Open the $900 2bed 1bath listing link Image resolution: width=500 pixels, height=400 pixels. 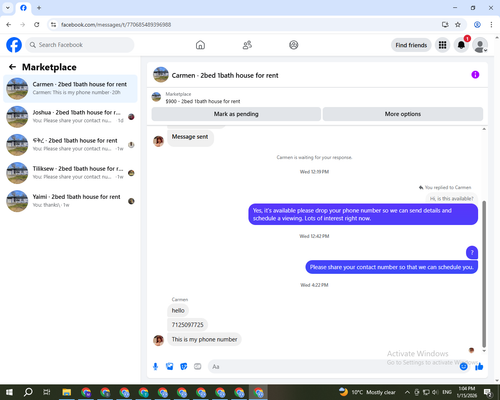(203, 101)
